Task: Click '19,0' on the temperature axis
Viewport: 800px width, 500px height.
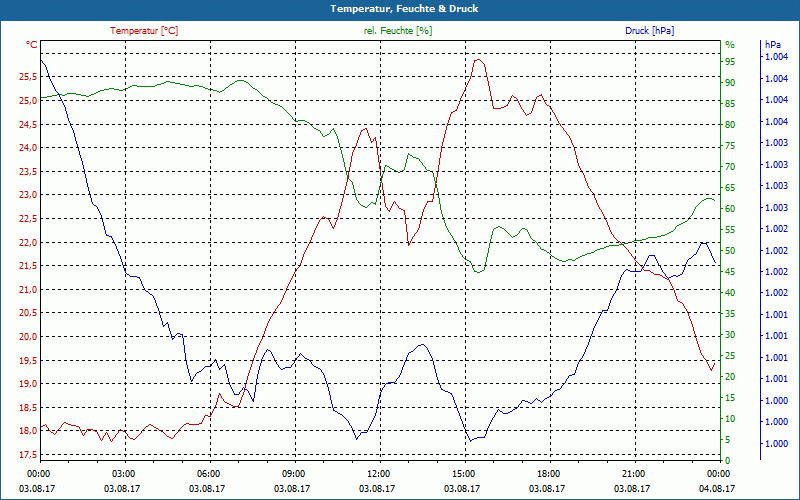Action: point(28,384)
